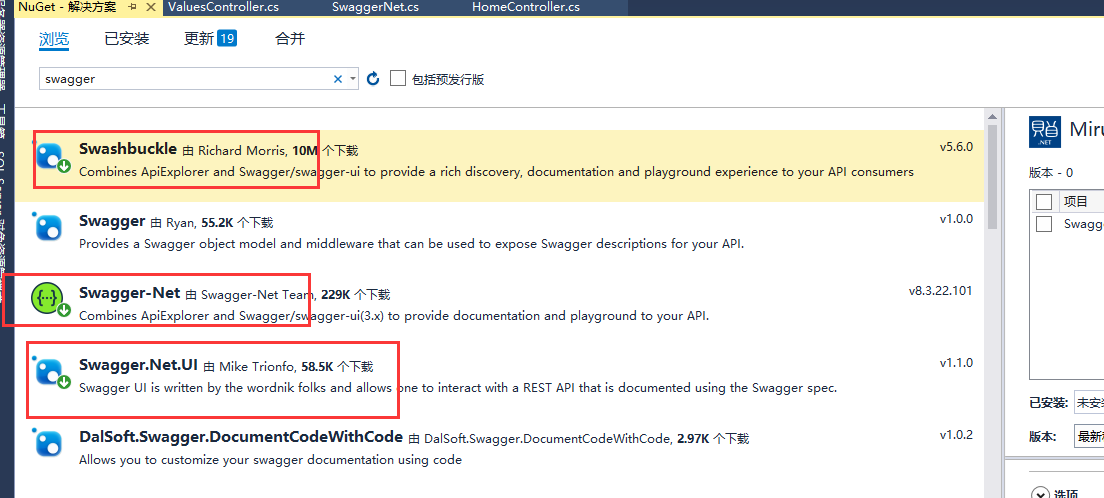The image size is (1104, 498).
Task: Switch to the Consolidate (合并) tab
Action: coord(290,39)
